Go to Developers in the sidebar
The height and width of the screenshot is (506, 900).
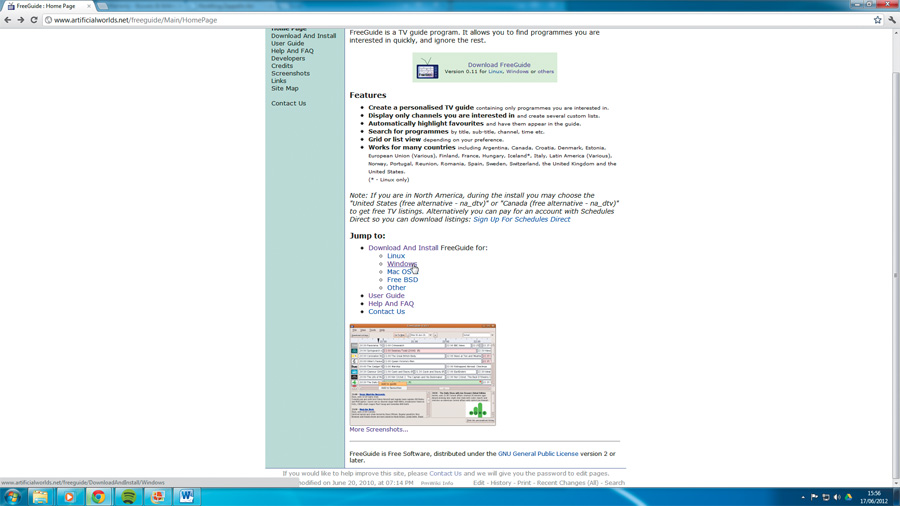coord(288,58)
